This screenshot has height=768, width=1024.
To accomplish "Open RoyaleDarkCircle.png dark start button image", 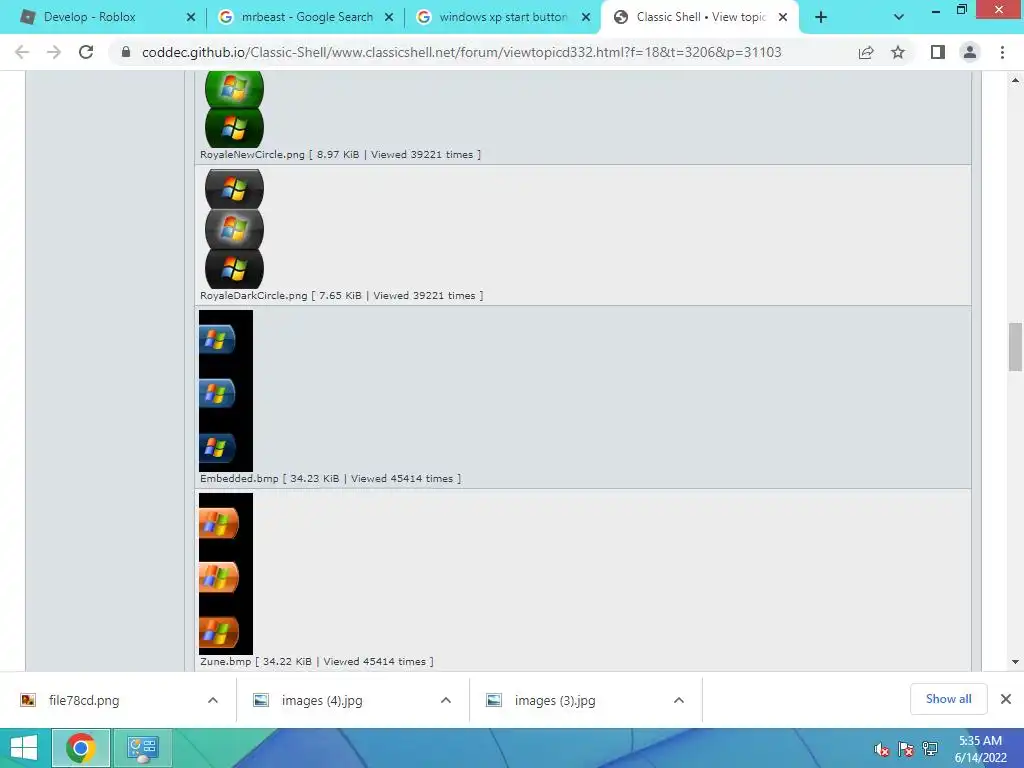I will click(234, 229).
